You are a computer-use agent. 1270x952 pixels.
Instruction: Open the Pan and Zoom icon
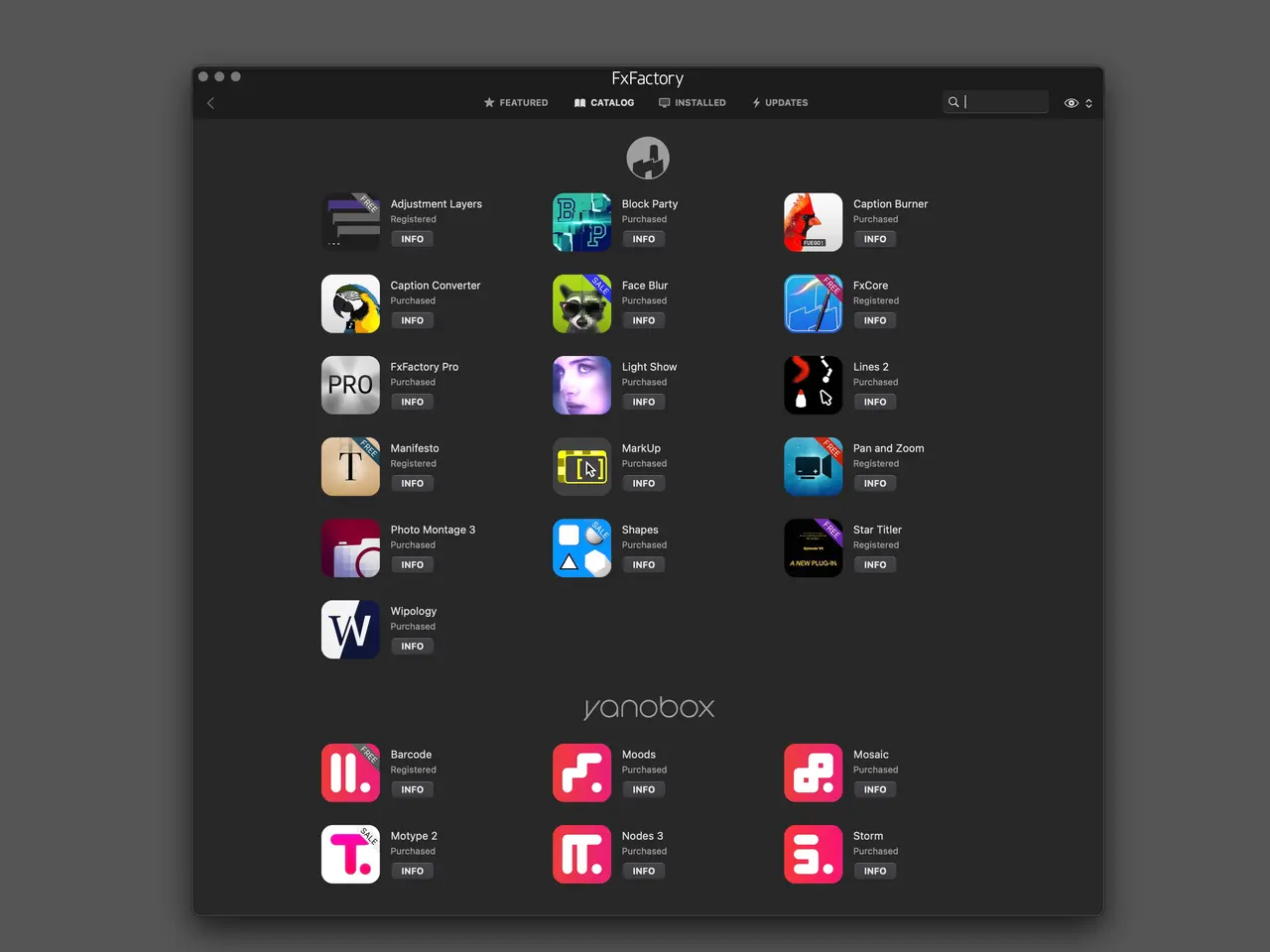pos(813,466)
